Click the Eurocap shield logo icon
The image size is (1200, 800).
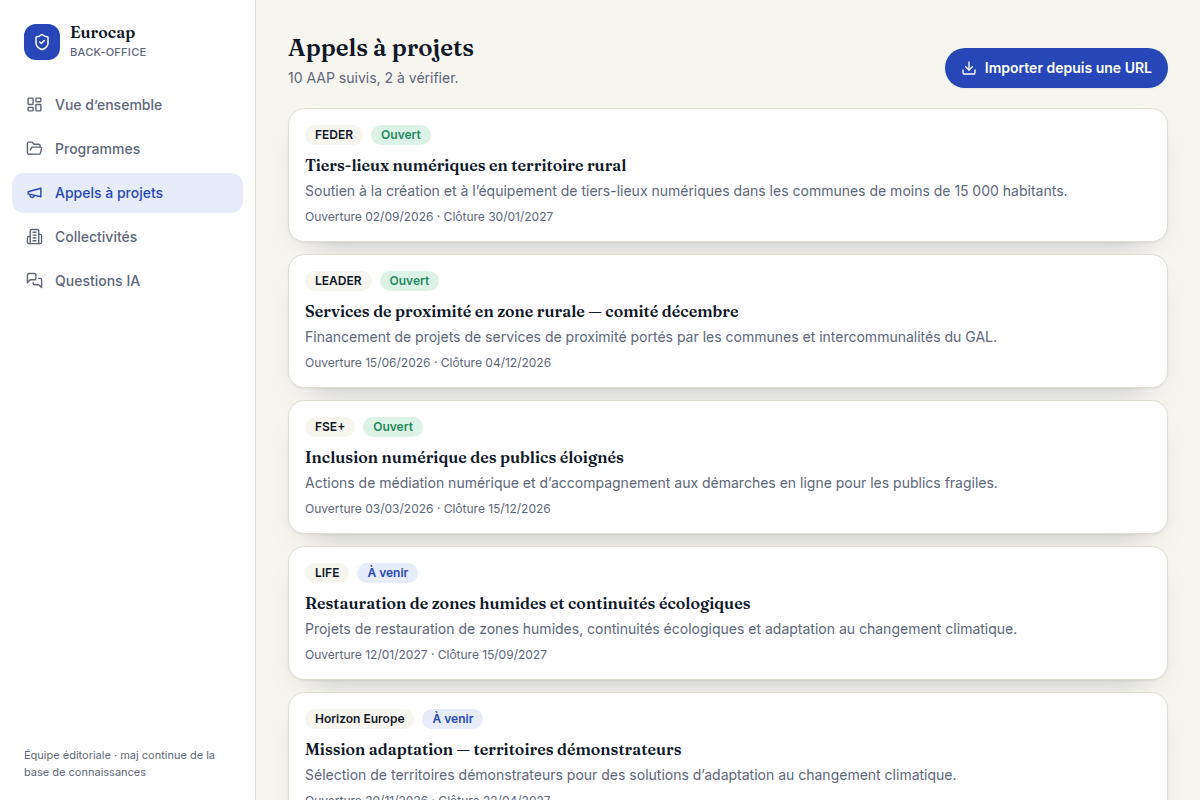point(42,42)
